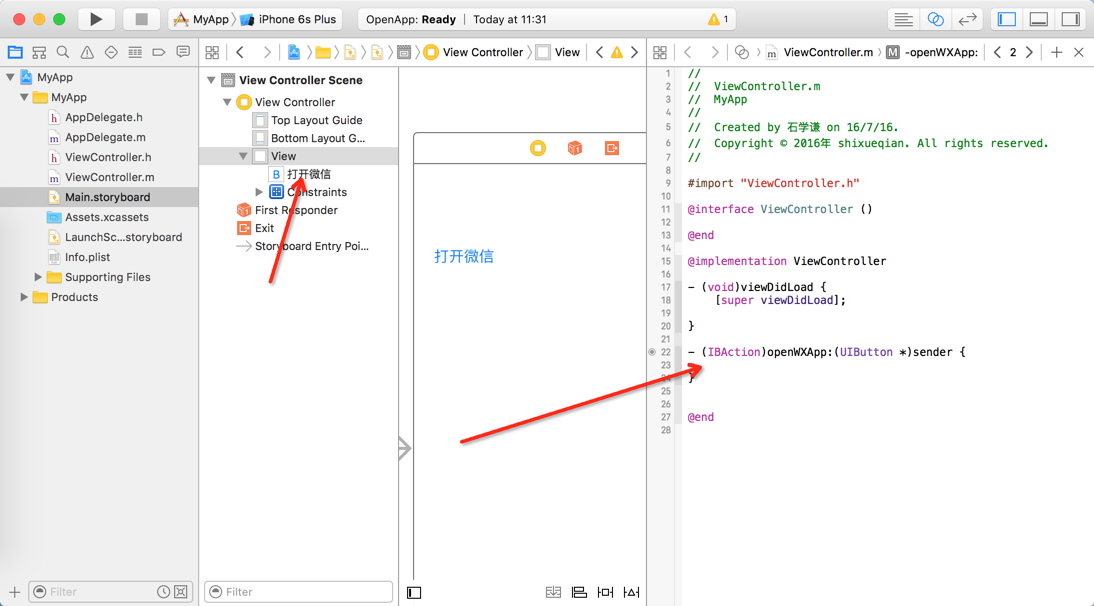Add a new file with plus button
The width and height of the screenshot is (1094, 606).
[x=14, y=592]
